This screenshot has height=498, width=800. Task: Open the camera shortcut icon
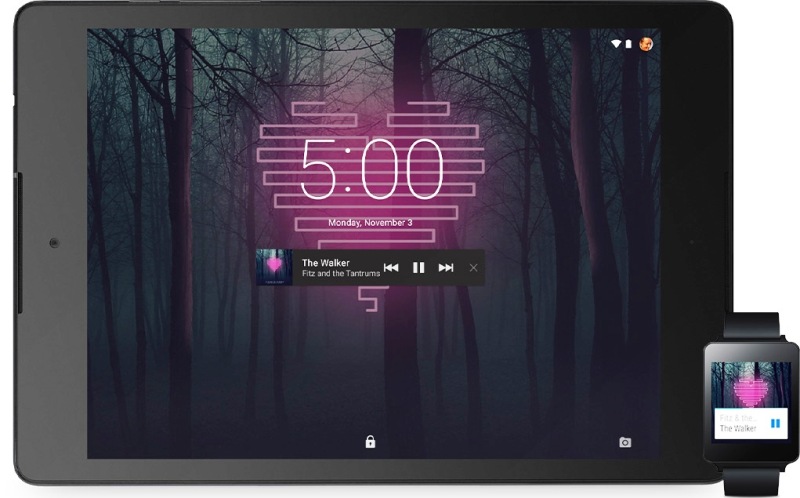click(625, 442)
